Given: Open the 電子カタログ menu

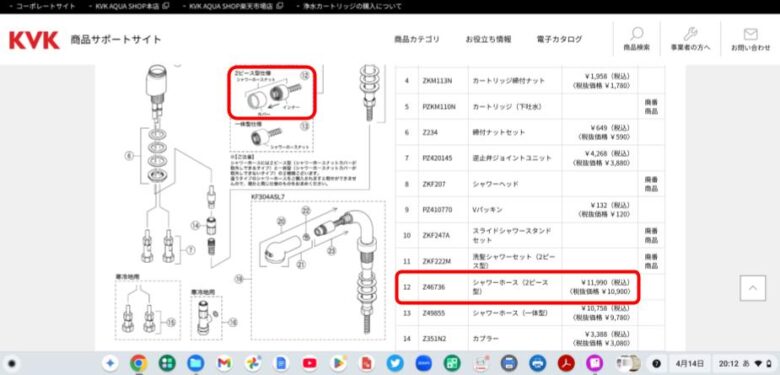Looking at the screenshot, I should 559,39.
